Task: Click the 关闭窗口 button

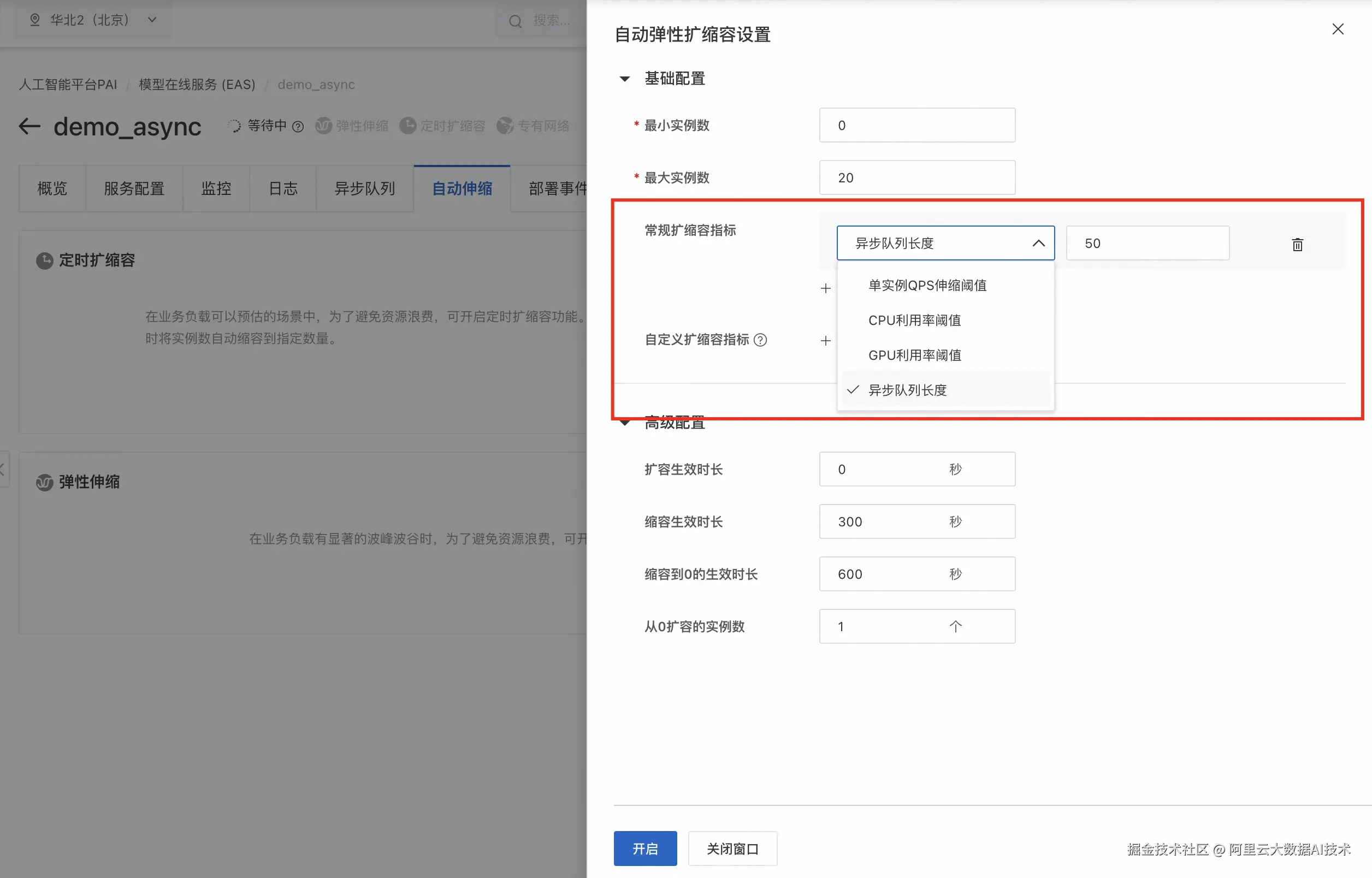Action: point(732,849)
